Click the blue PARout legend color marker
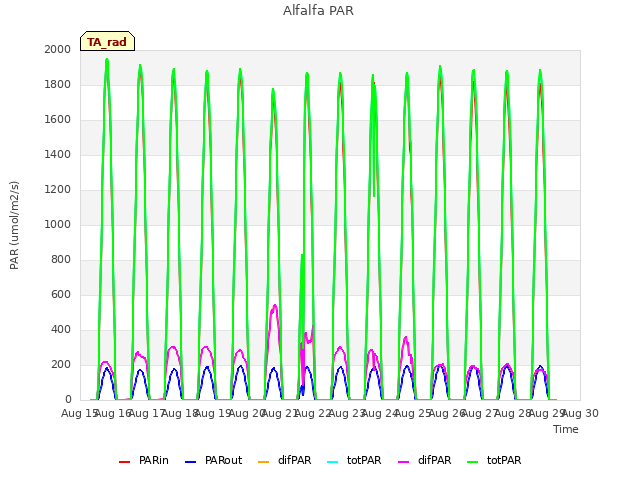Screen dimensions: 640x480 [191, 462]
